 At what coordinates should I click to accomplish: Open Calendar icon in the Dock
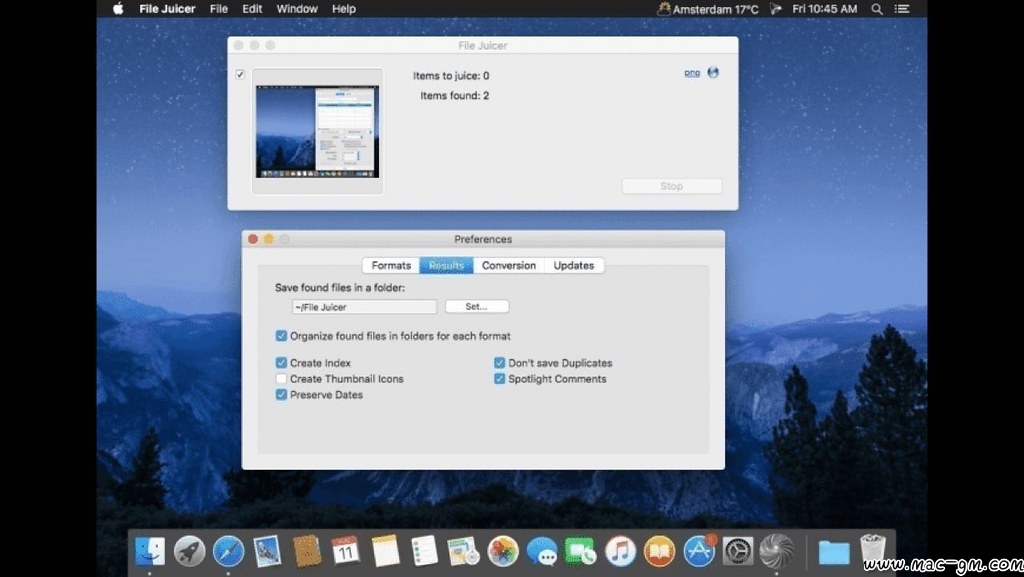click(x=345, y=552)
